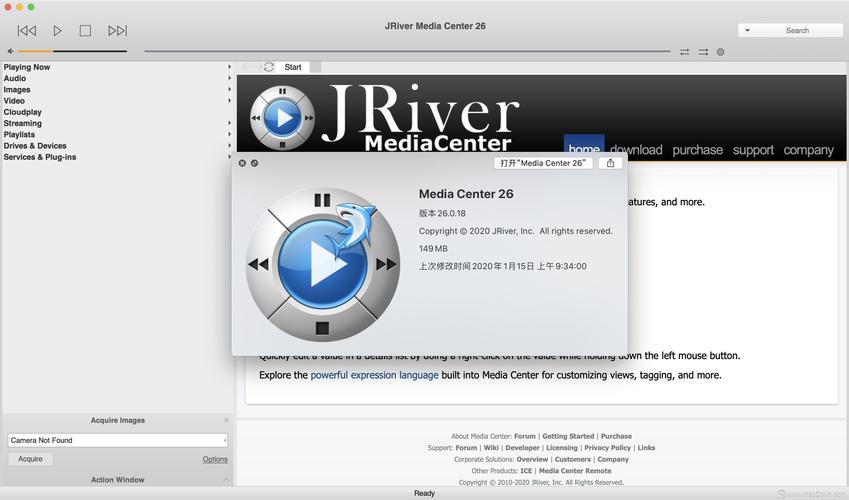This screenshot has width=849, height=500.
Task: Skip to previous track
Action: coord(27,31)
